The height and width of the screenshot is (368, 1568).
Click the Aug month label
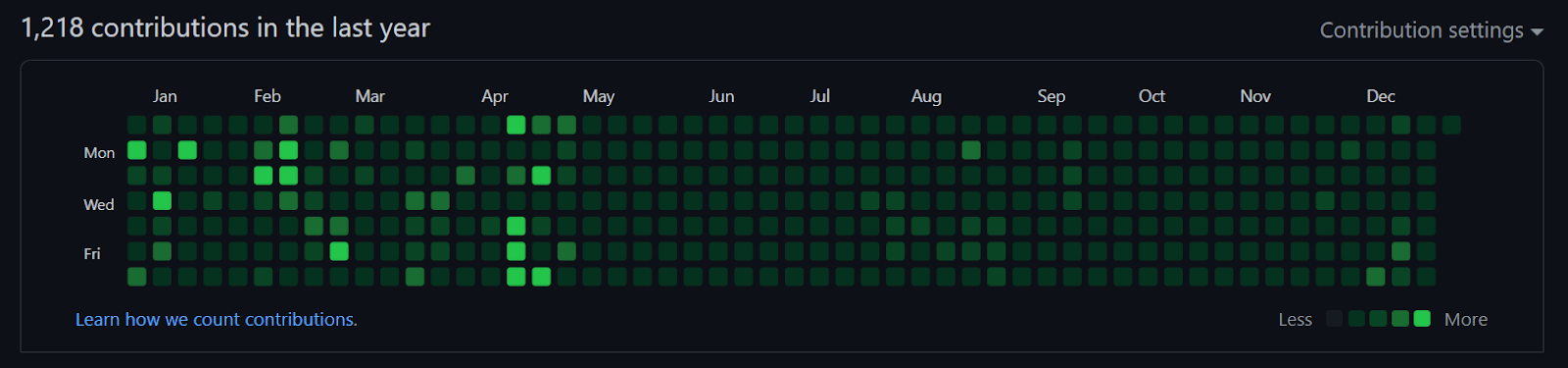[926, 96]
